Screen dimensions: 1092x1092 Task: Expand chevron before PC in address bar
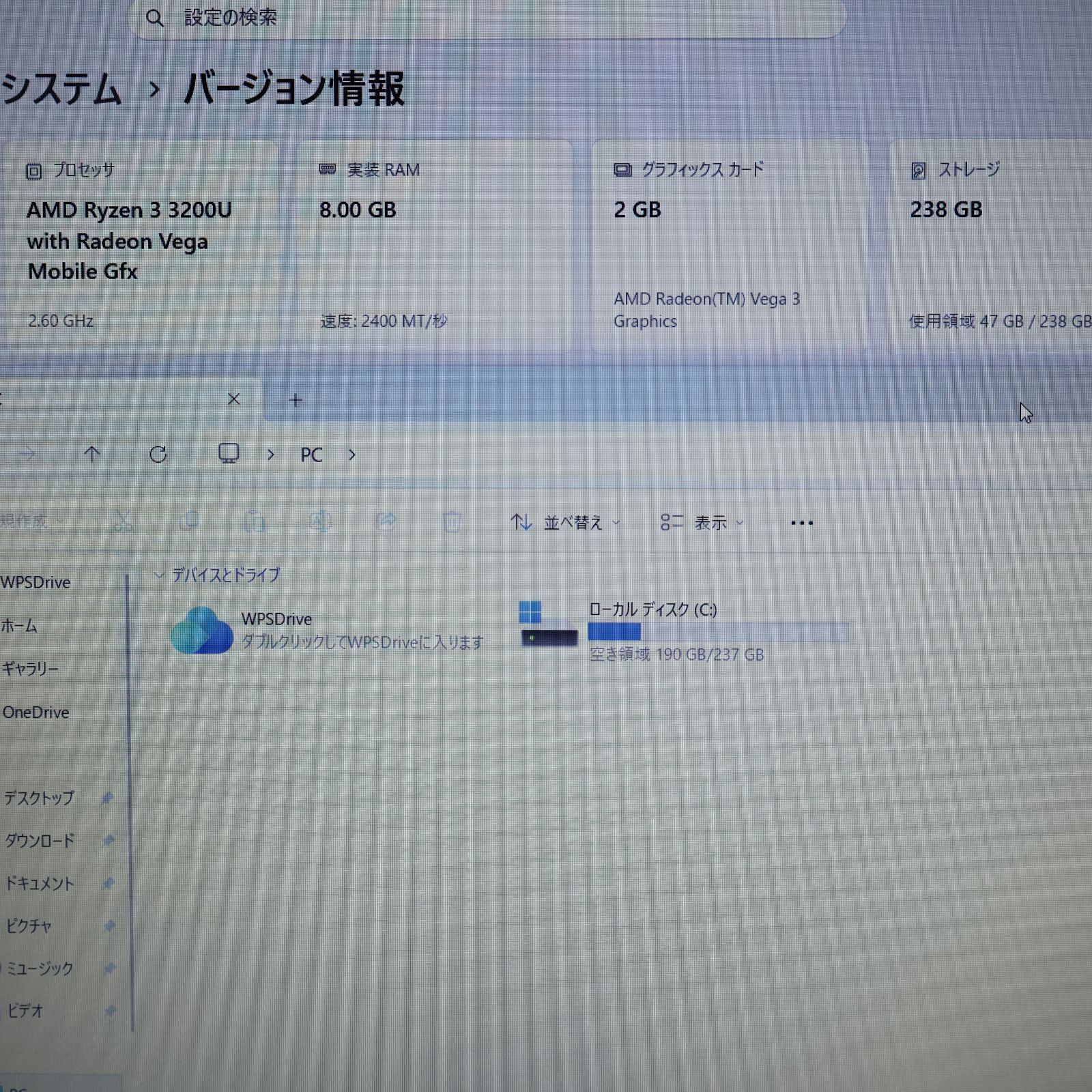pos(271,455)
